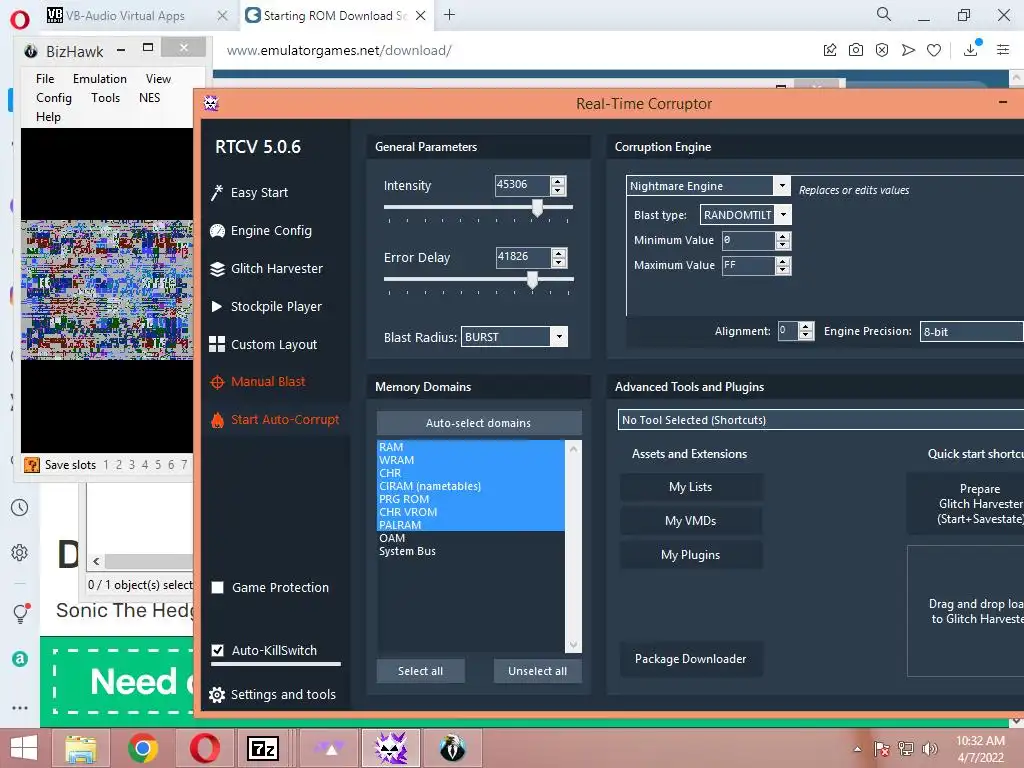Click RTCV window logo icon

tap(211, 103)
